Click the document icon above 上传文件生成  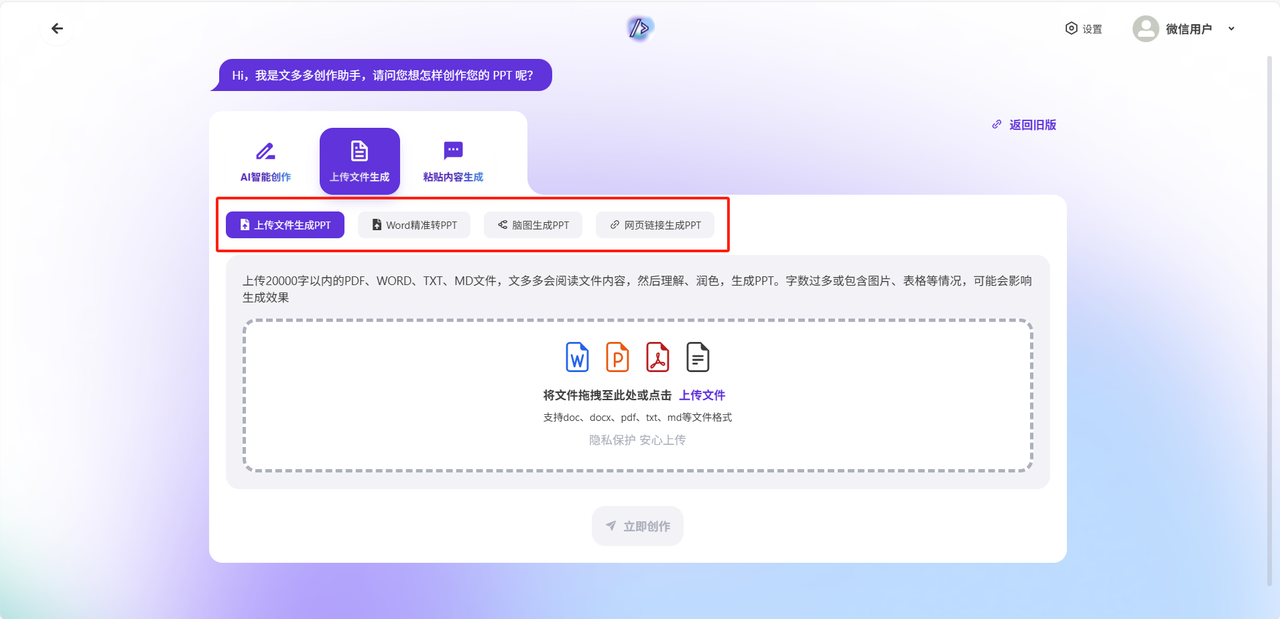pos(360,151)
